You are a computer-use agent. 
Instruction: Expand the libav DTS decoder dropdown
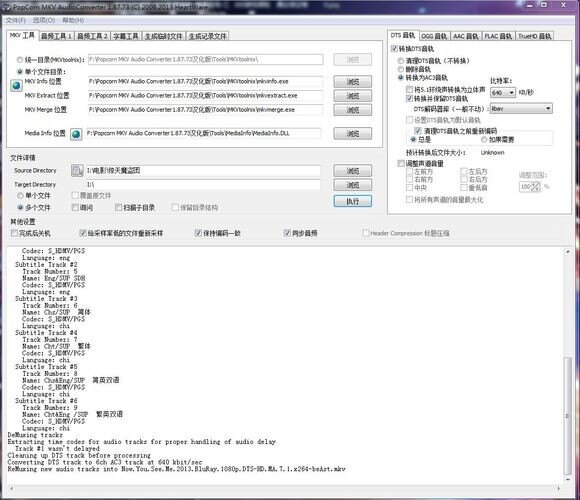click(x=521, y=108)
